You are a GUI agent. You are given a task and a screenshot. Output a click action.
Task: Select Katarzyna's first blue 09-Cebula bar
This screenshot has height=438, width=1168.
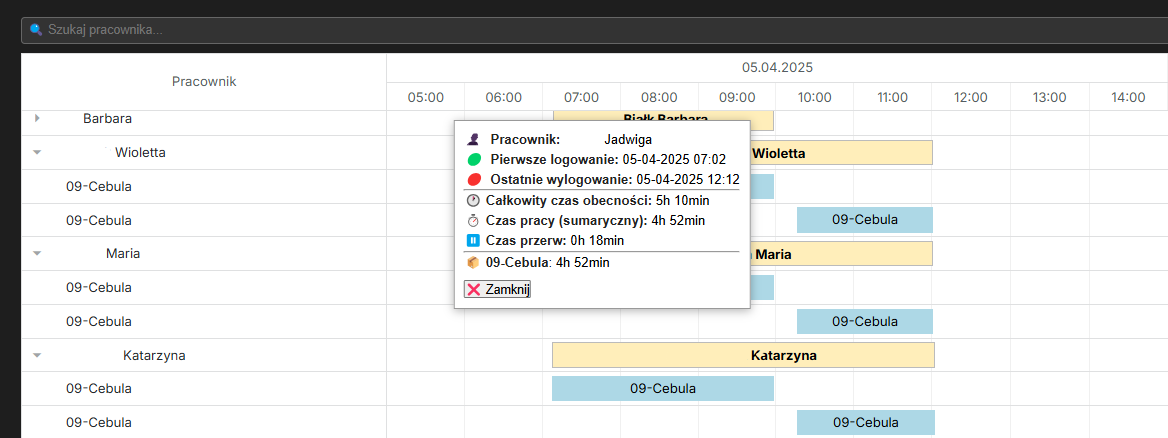pyautogui.click(x=662, y=388)
